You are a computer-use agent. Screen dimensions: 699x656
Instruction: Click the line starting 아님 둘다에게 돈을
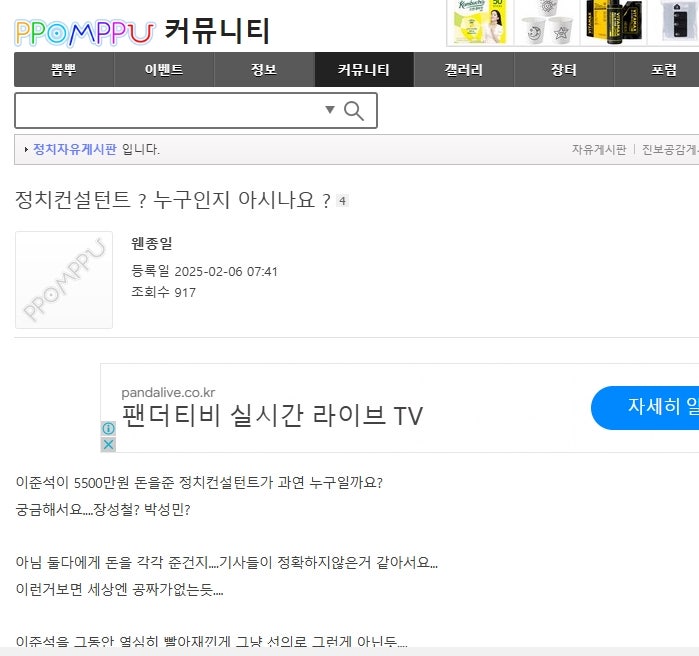tap(226, 562)
